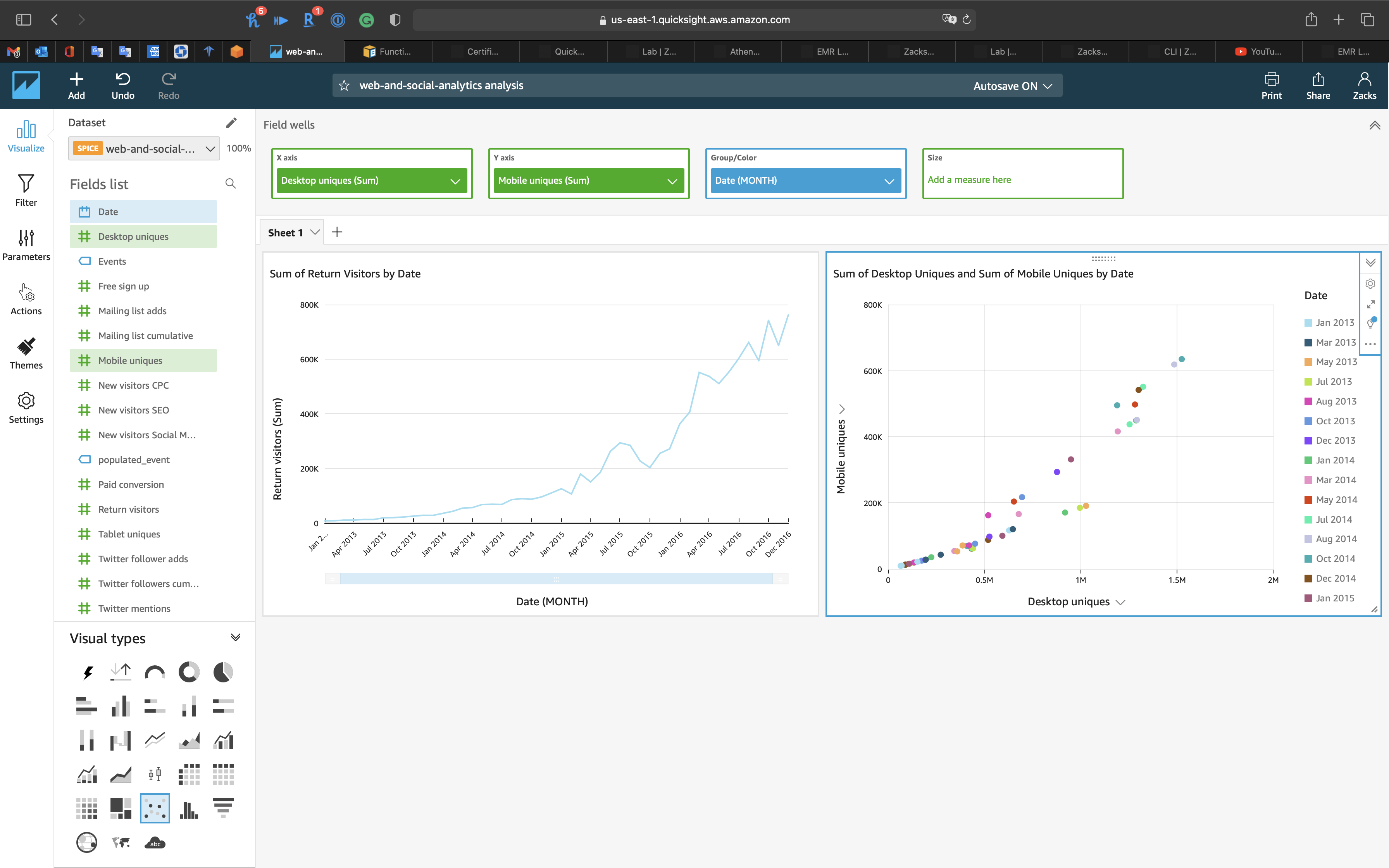
Task: Select the pie chart visual type
Action: 223,672
